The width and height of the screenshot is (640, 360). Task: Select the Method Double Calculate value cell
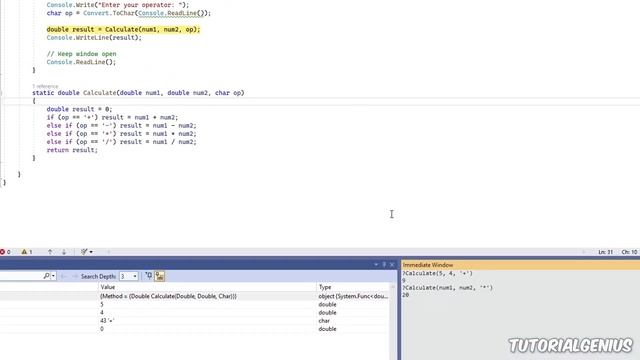[207, 296]
